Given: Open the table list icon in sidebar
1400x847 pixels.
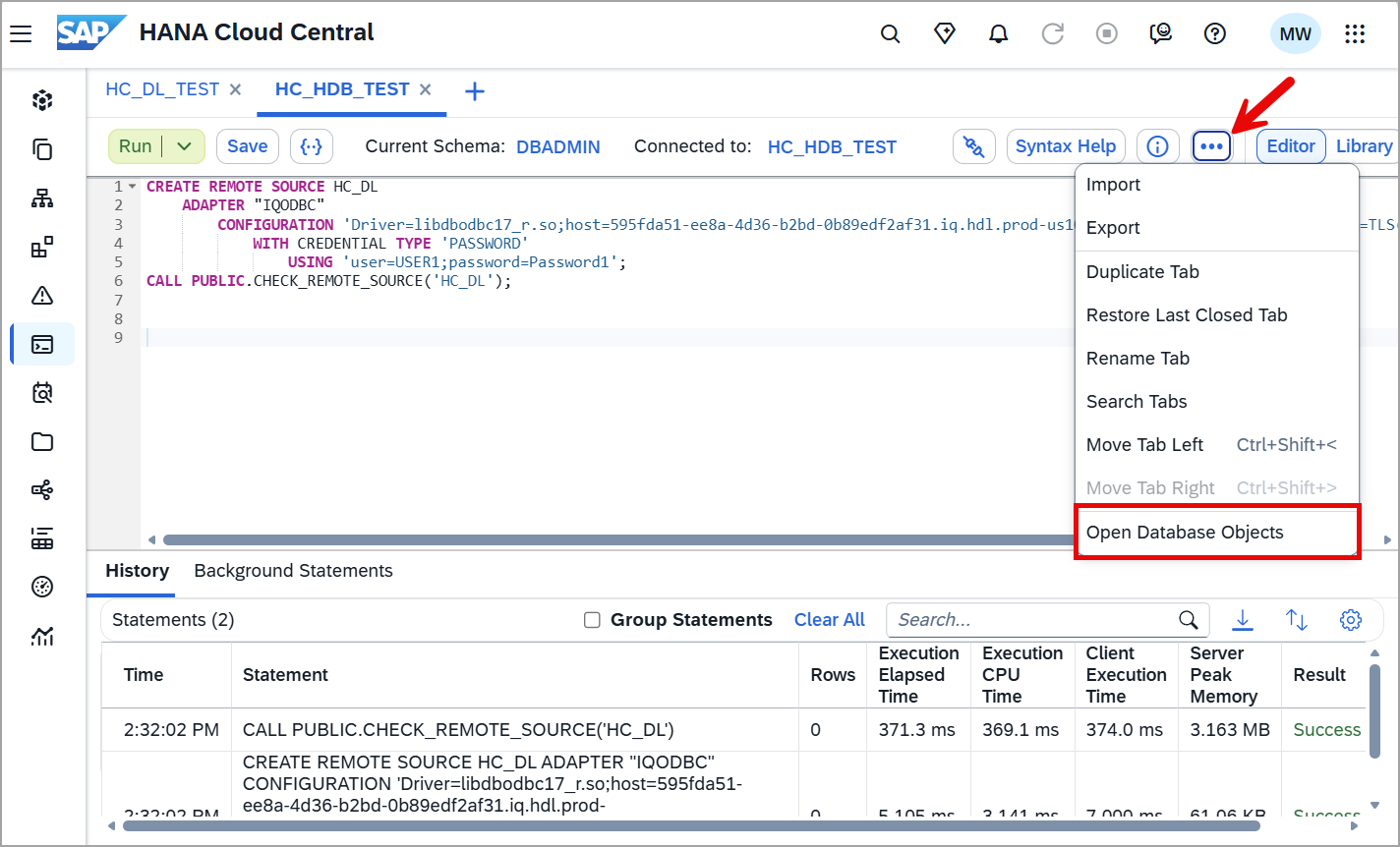Looking at the screenshot, I should (42, 538).
